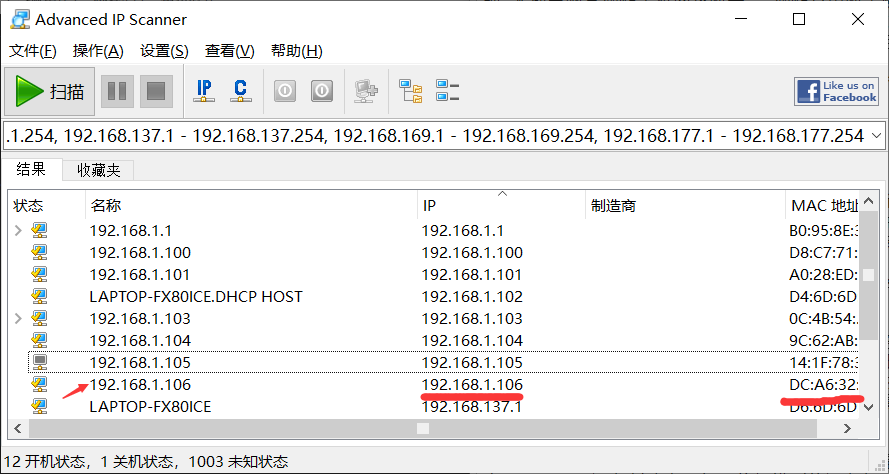889x474 pixels.
Task: Click the horizontal scrollbar left arrow
Action: 18,428
